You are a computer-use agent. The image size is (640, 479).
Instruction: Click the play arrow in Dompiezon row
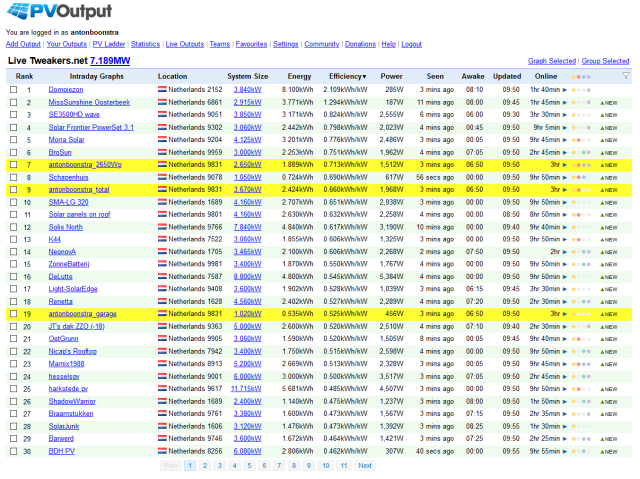click(565, 90)
